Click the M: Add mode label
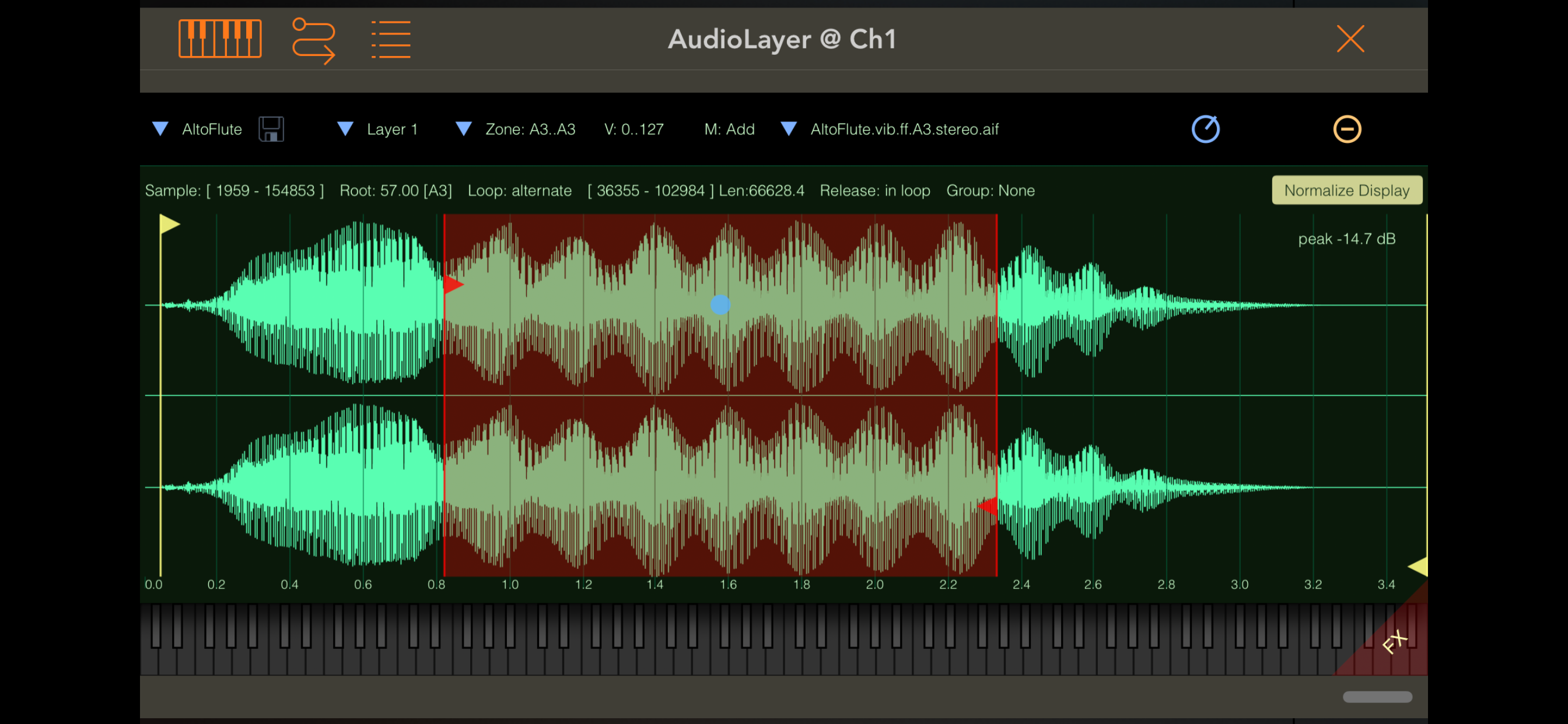1568x724 pixels. pyautogui.click(x=729, y=129)
